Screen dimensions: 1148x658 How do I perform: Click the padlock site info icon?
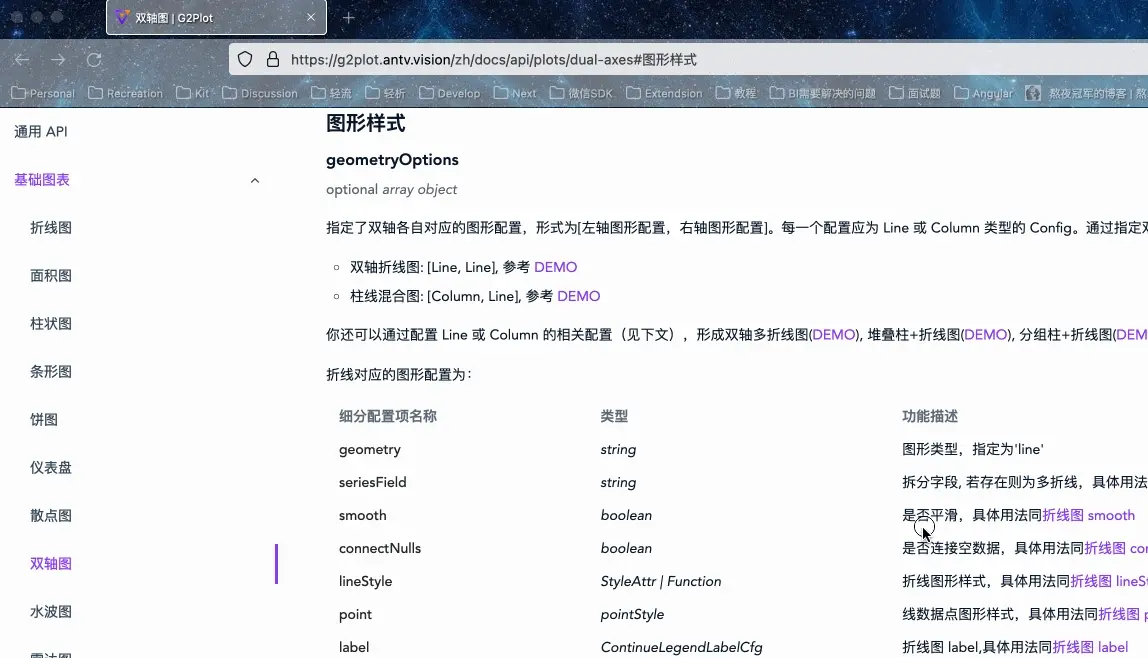coord(273,59)
